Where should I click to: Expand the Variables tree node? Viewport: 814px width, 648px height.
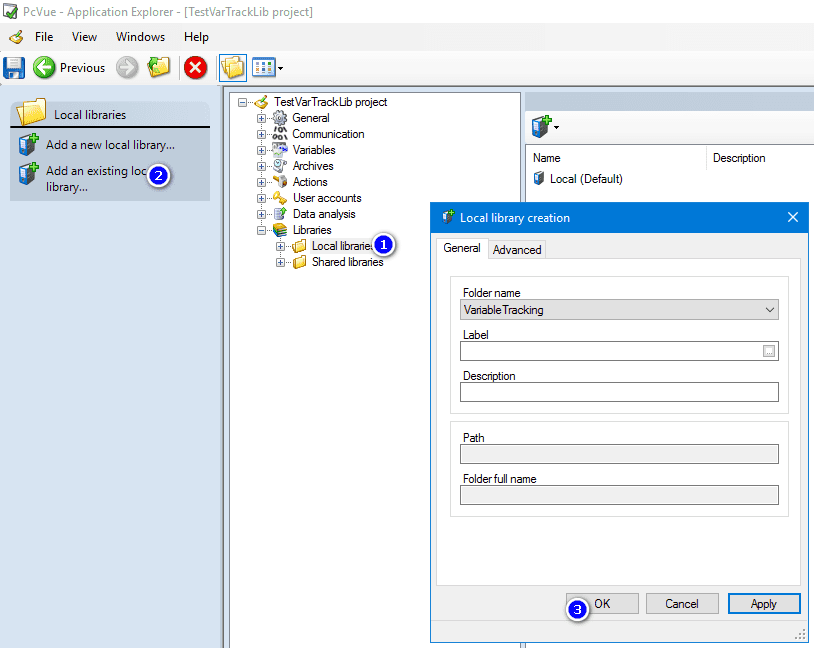pos(262,151)
